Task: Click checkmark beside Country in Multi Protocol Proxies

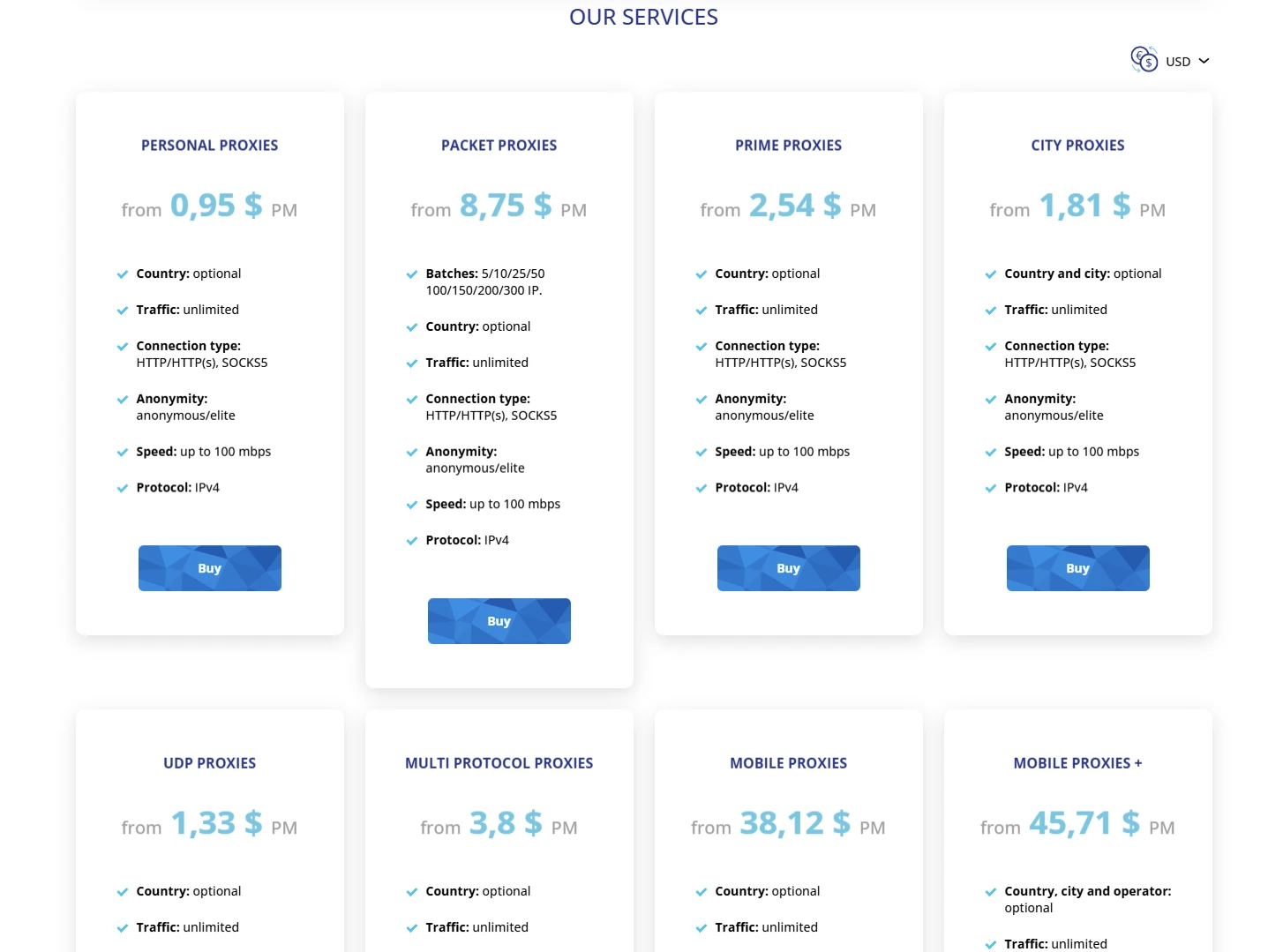Action: pos(411,892)
